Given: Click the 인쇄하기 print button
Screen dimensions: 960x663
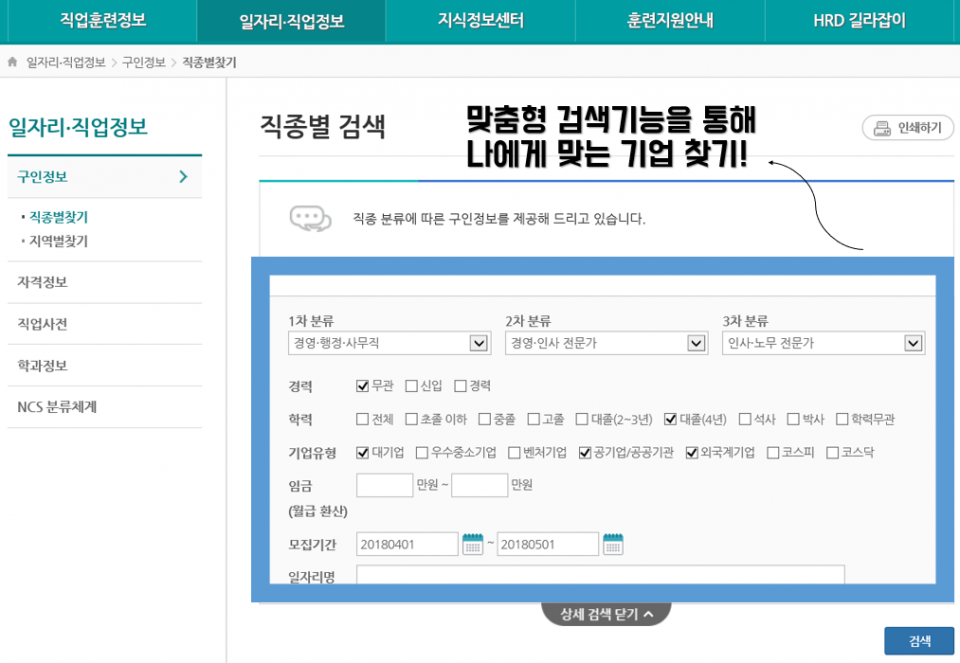Looking at the screenshot, I should [x=907, y=128].
